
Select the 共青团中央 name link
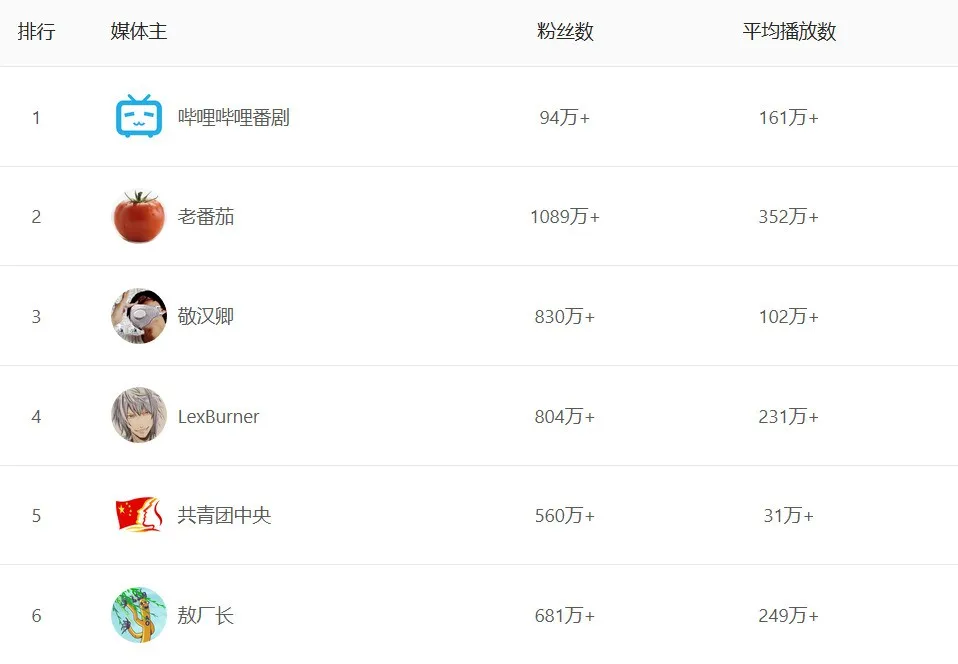pos(224,515)
